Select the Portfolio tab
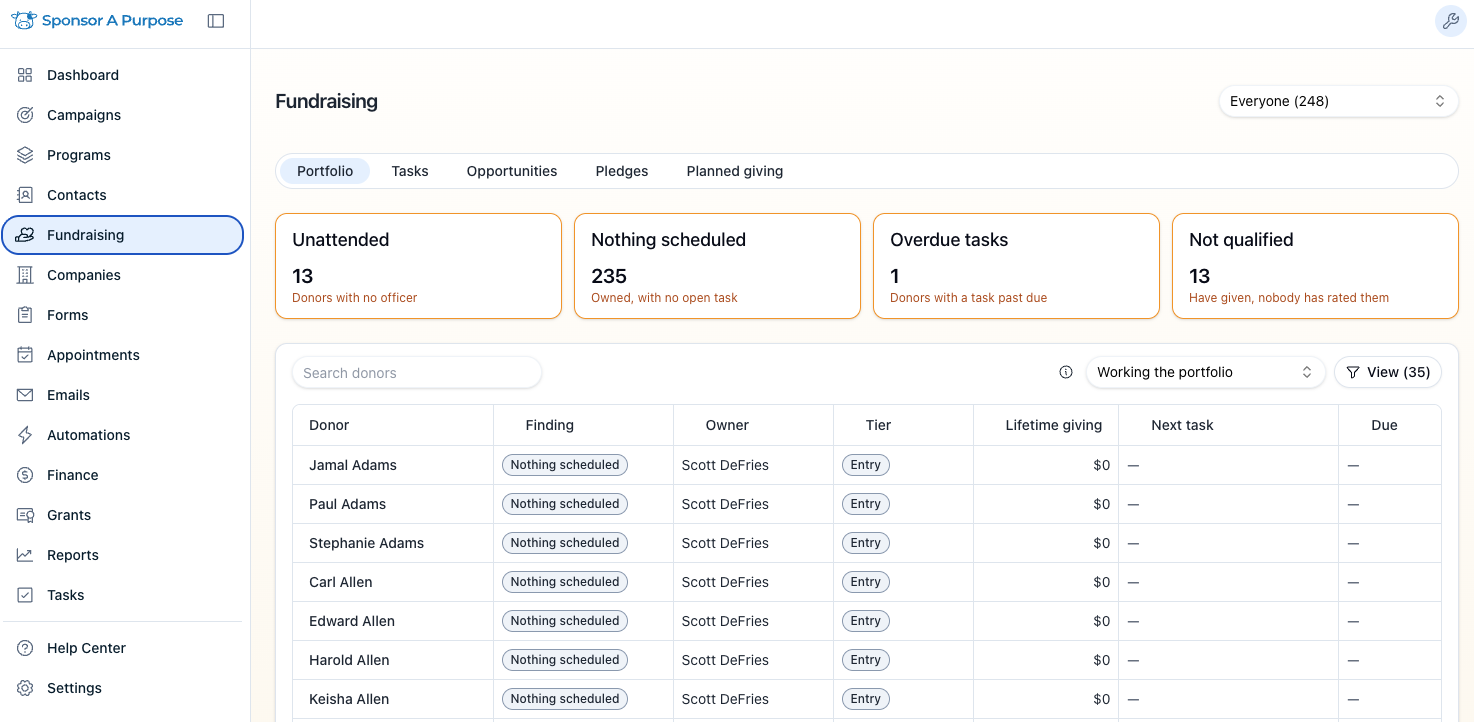The width and height of the screenshot is (1474, 722). point(325,171)
